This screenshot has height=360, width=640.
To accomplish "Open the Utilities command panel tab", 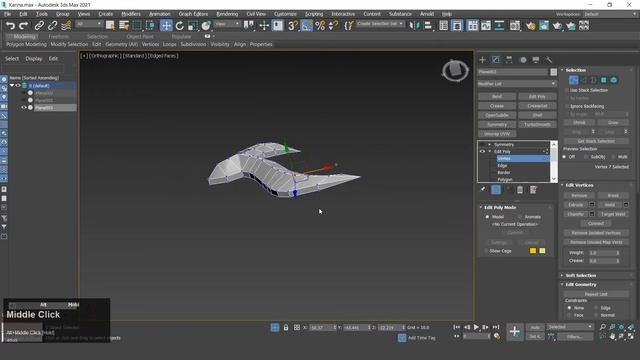I will [549, 60].
